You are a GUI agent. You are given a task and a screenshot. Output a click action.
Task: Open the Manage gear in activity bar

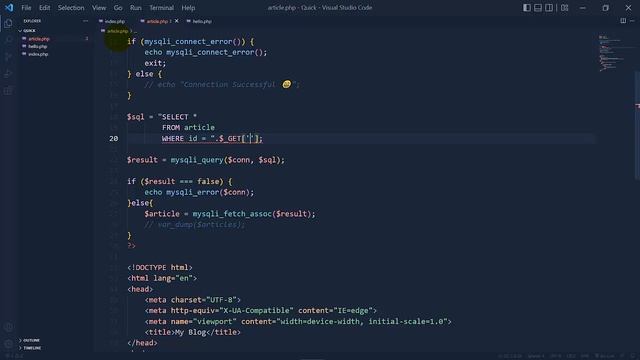pyautogui.click(x=8, y=344)
